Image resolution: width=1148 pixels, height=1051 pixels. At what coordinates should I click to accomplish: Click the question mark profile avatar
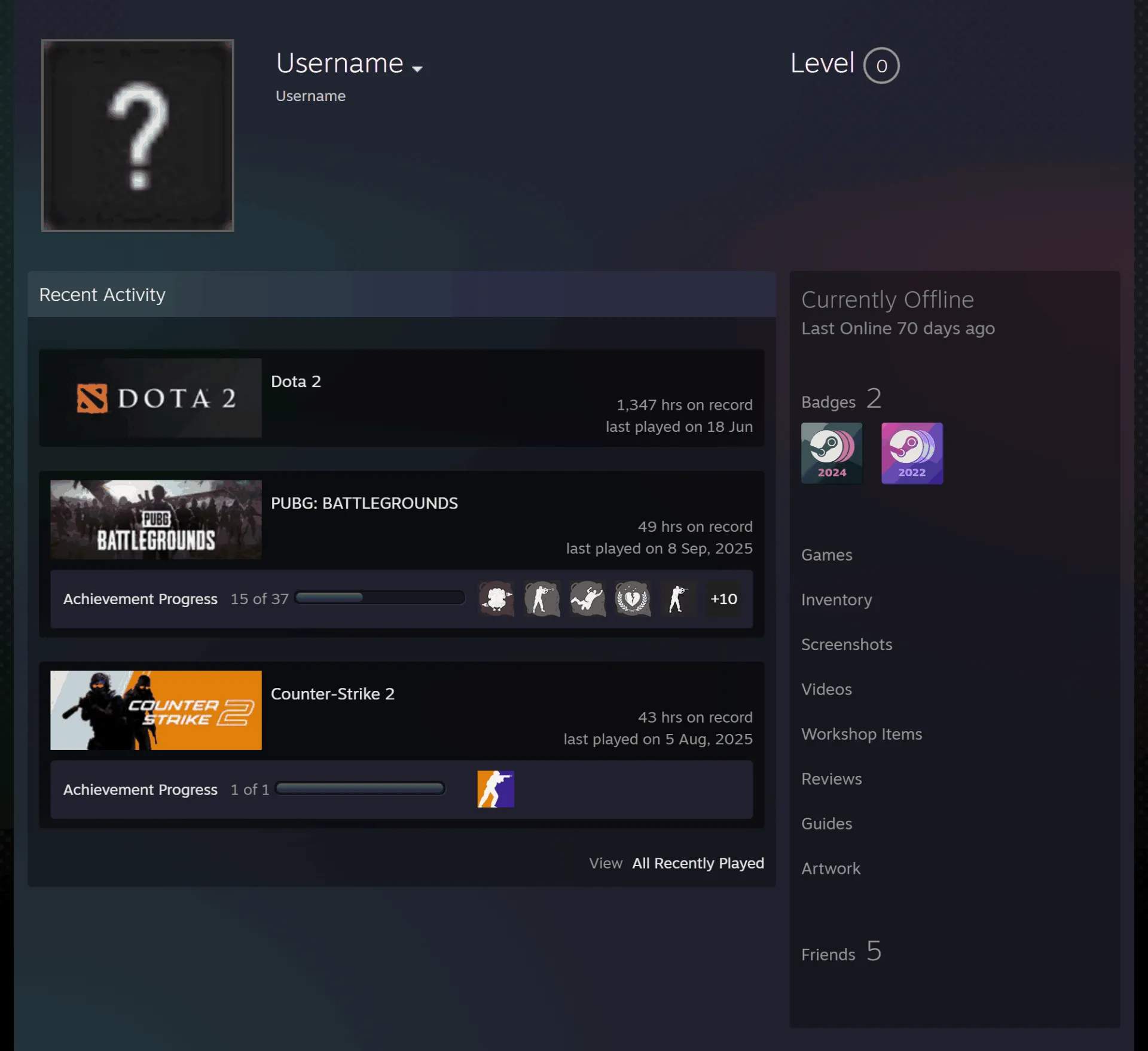138,135
